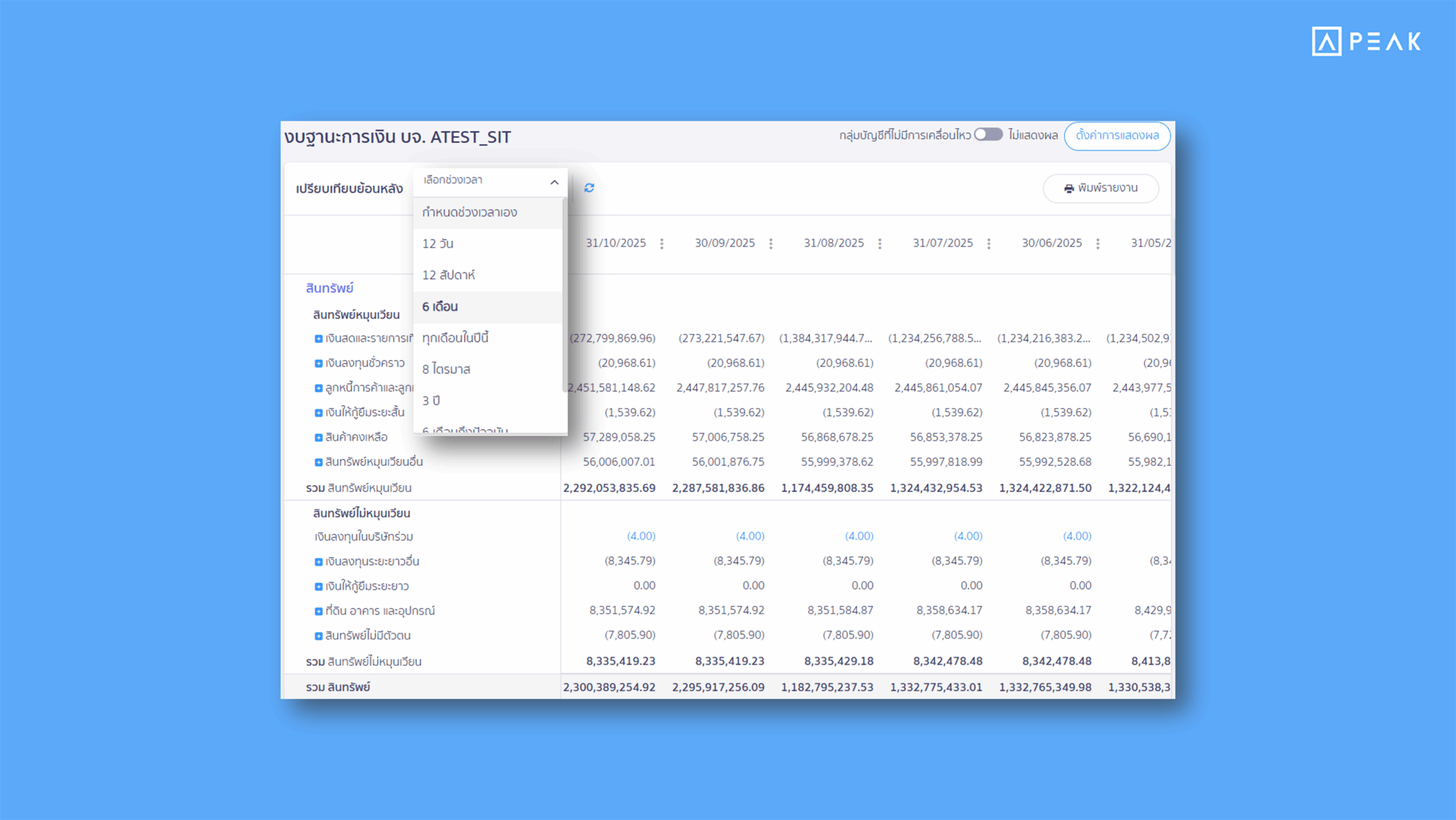Viewport: 1456px width, 820px height.
Task: Click the dropdown list scrollbar
Action: pyautogui.click(x=564, y=296)
